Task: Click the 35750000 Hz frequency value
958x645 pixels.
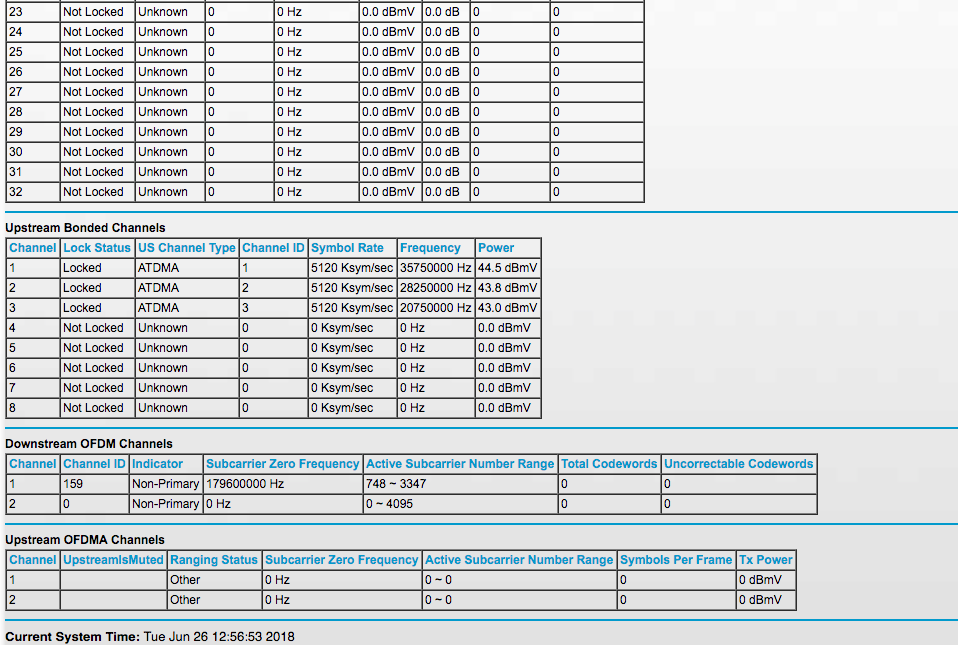Action: (x=435, y=268)
